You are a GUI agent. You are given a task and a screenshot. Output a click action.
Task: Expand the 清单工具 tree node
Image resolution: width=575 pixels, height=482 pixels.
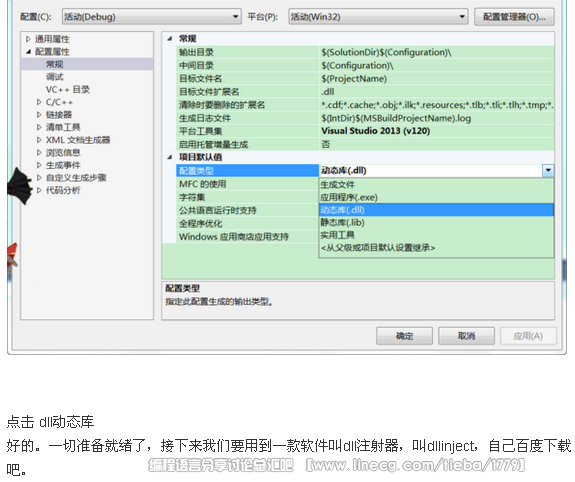pyautogui.click(x=39, y=127)
